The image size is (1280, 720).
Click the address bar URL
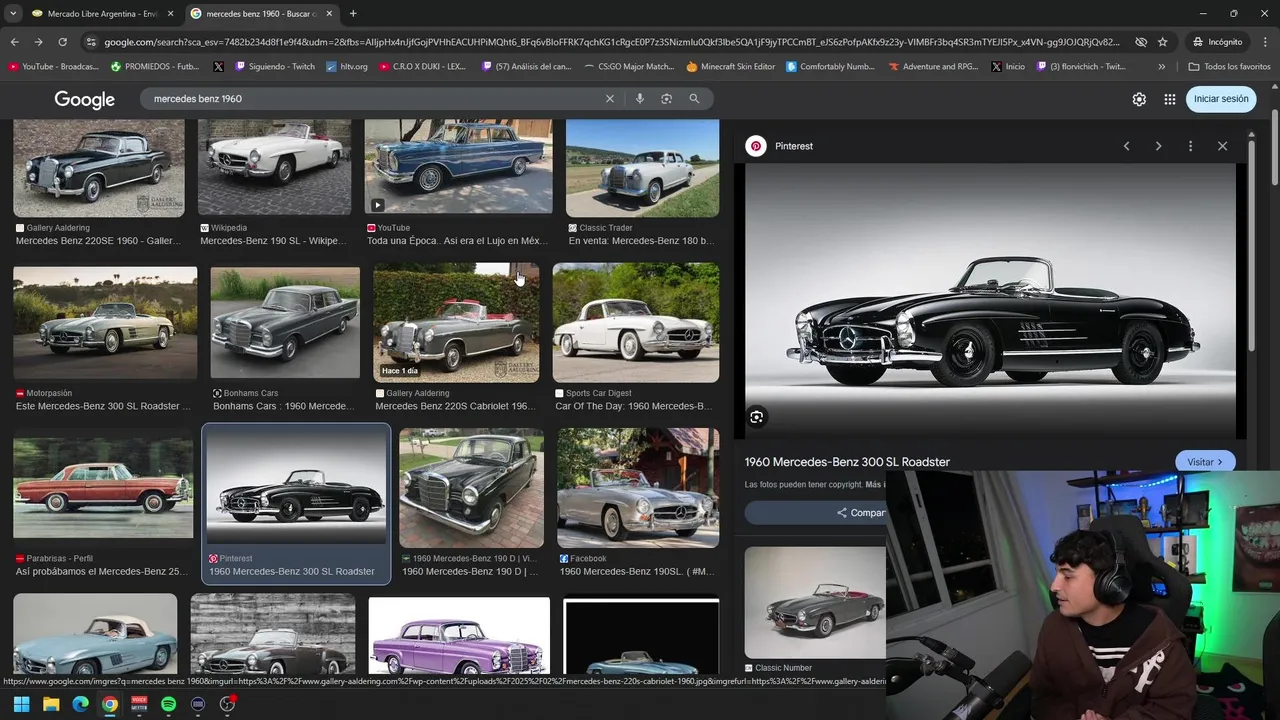(610, 42)
